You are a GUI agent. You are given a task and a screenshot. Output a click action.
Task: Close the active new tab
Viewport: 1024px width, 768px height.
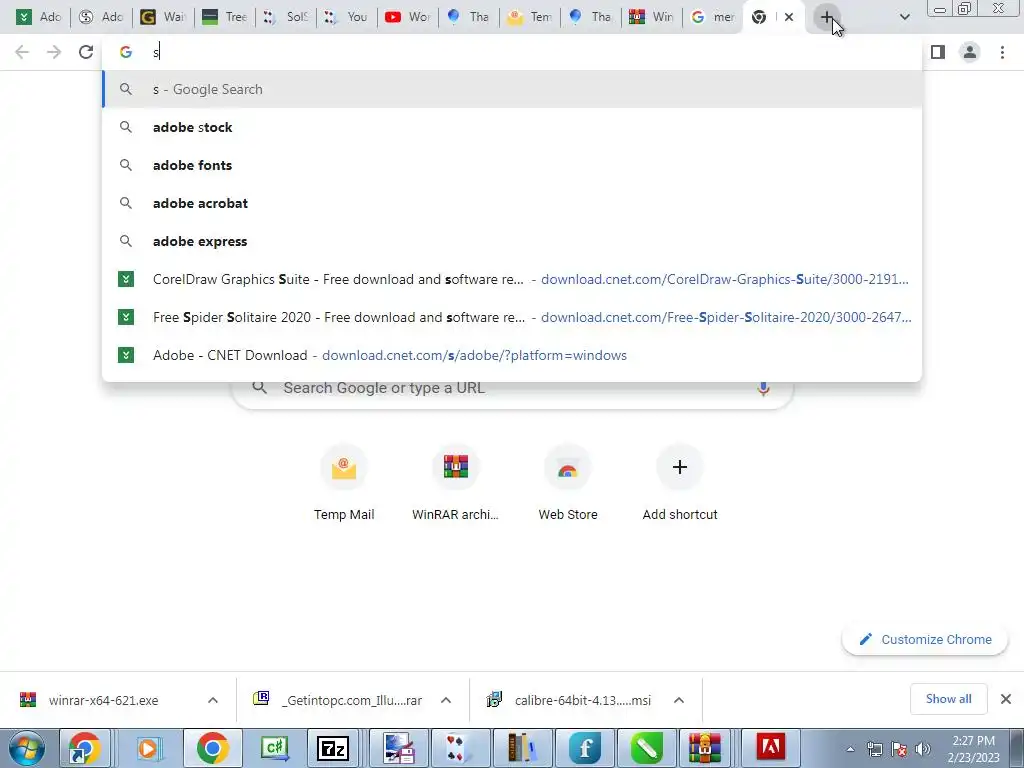coord(789,18)
